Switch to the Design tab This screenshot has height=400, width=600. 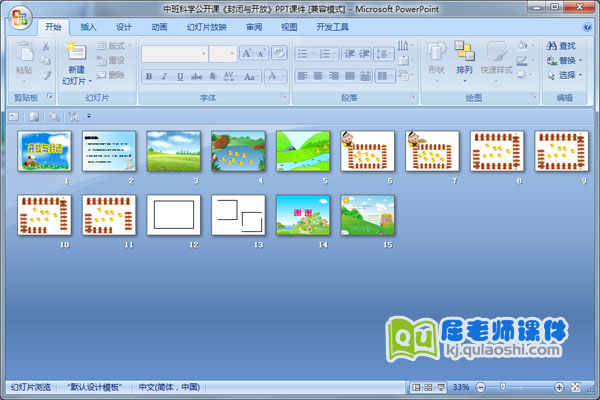(x=124, y=27)
